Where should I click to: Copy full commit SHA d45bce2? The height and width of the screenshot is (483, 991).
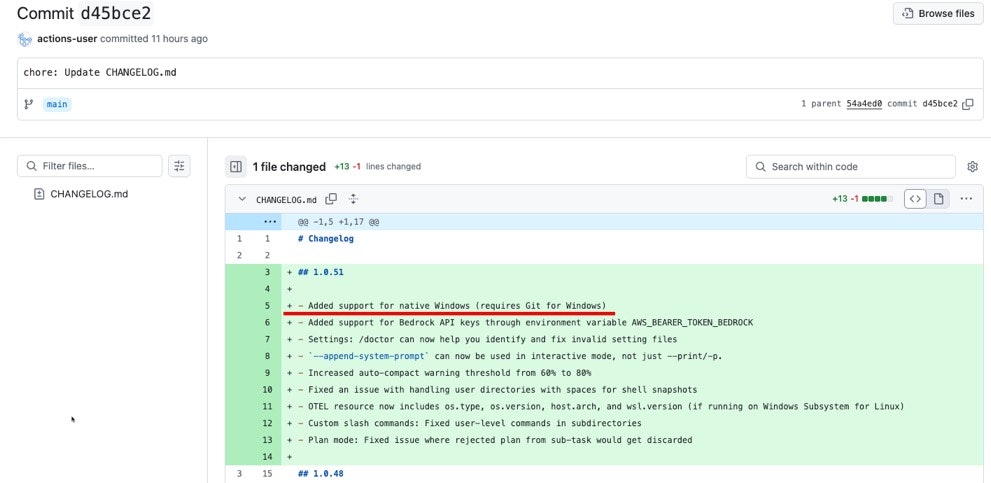click(968, 104)
